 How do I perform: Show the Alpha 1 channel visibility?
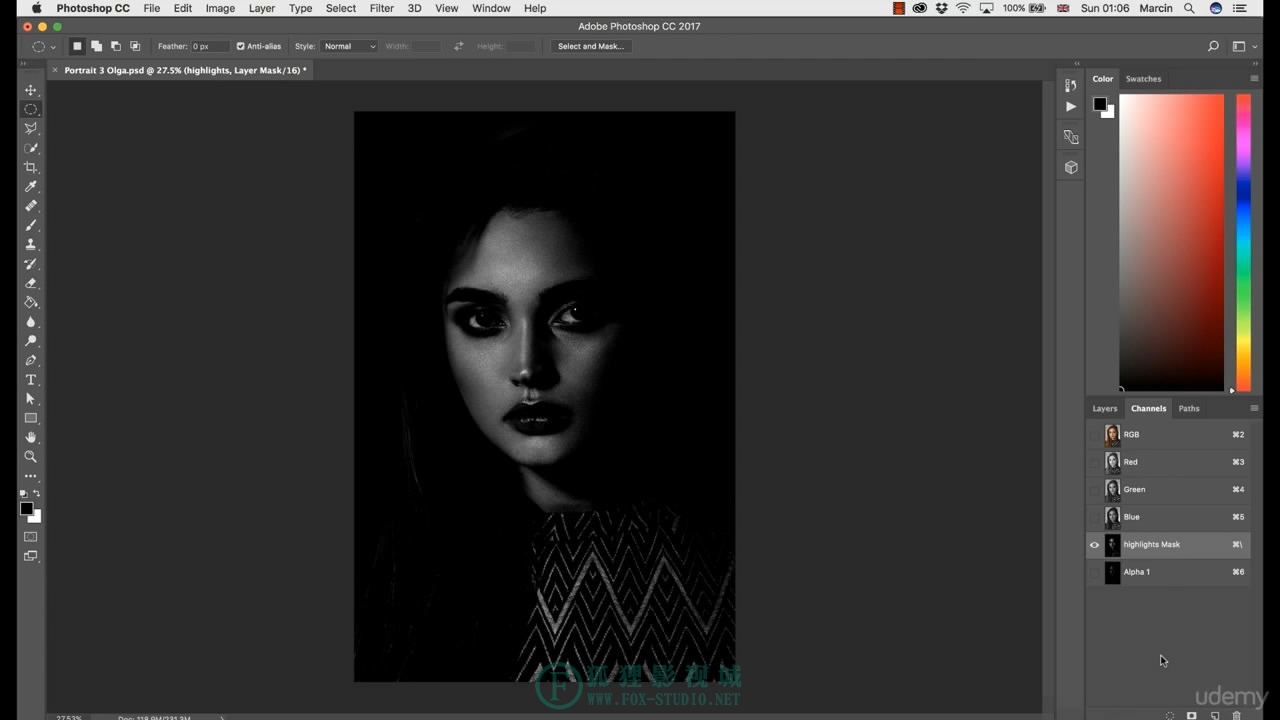[1094, 572]
